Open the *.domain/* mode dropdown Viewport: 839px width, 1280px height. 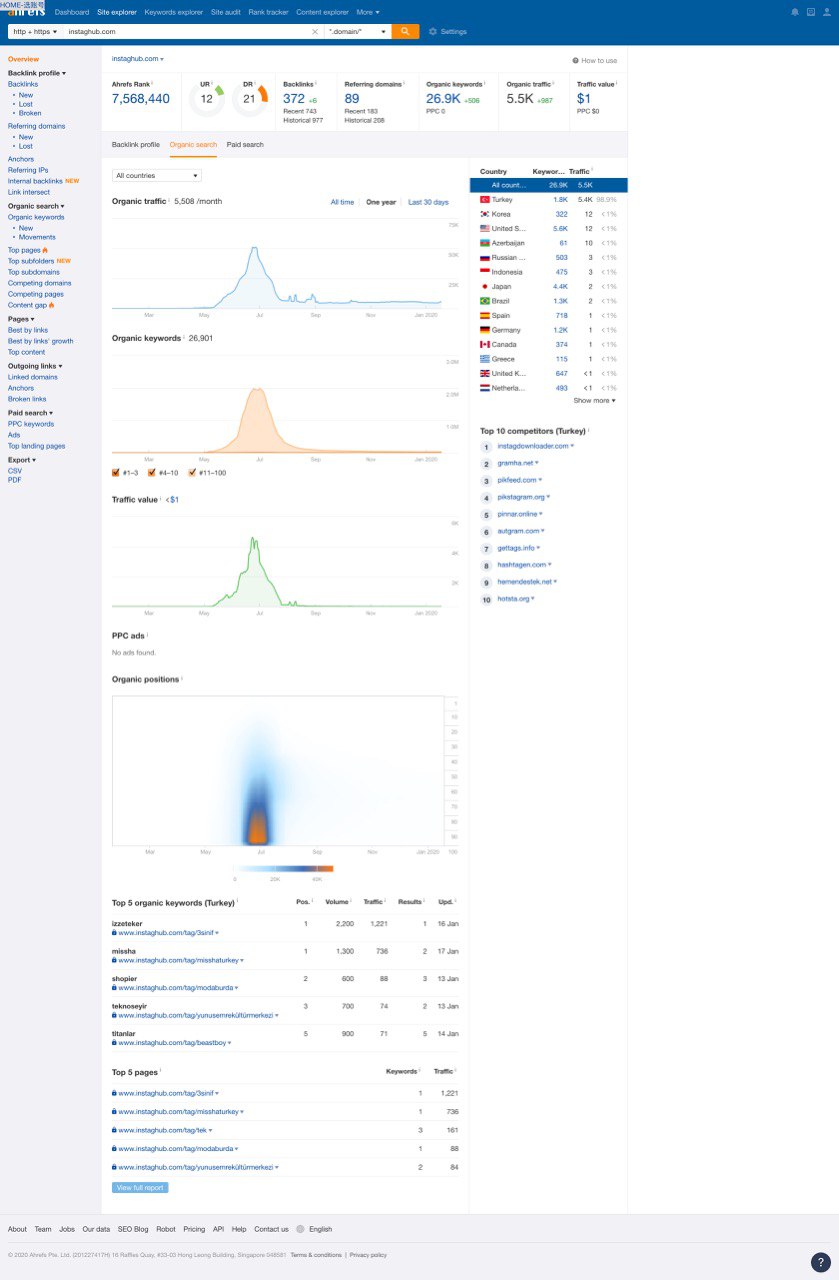point(358,32)
